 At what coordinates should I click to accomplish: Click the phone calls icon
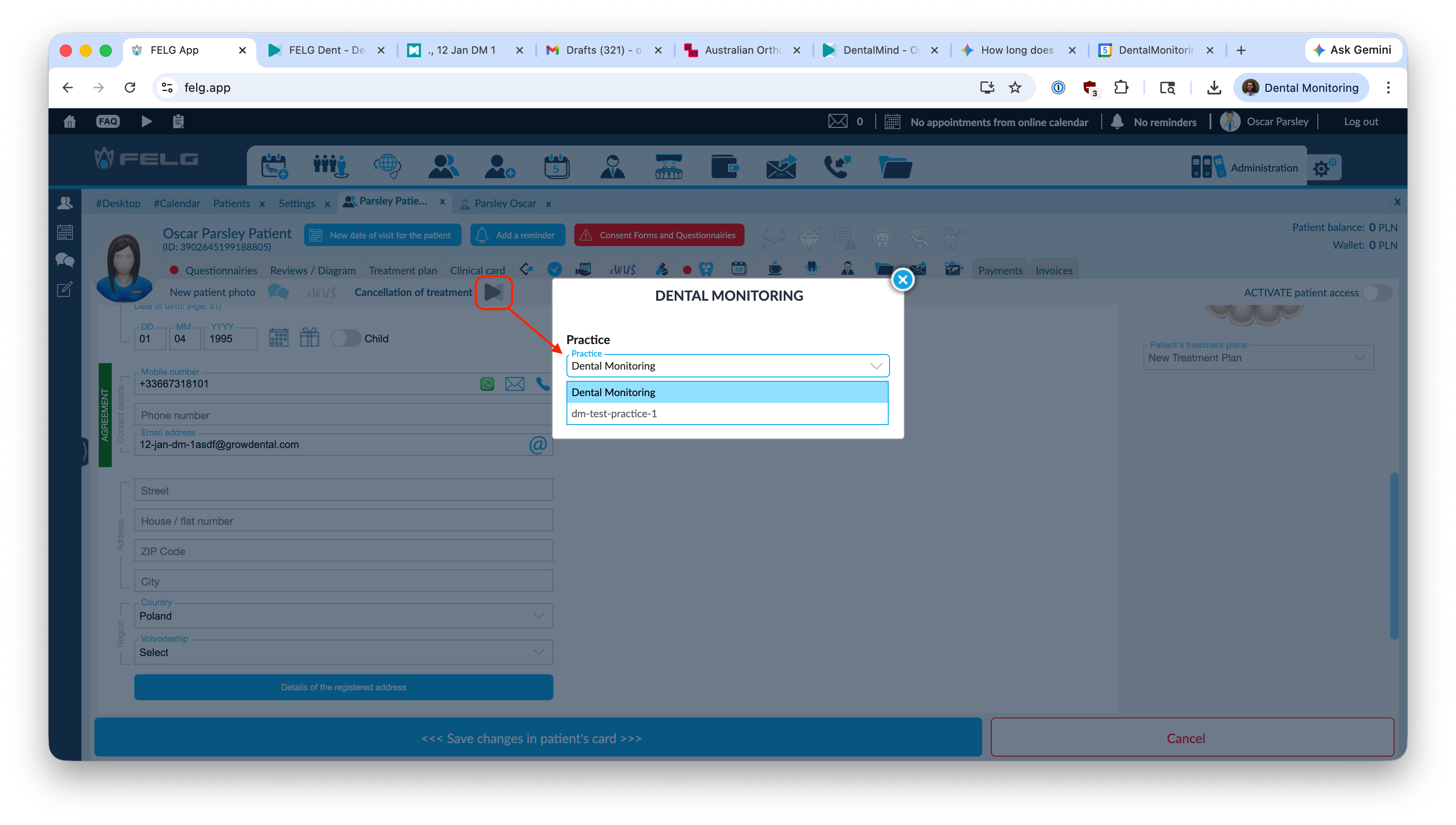[837, 166]
